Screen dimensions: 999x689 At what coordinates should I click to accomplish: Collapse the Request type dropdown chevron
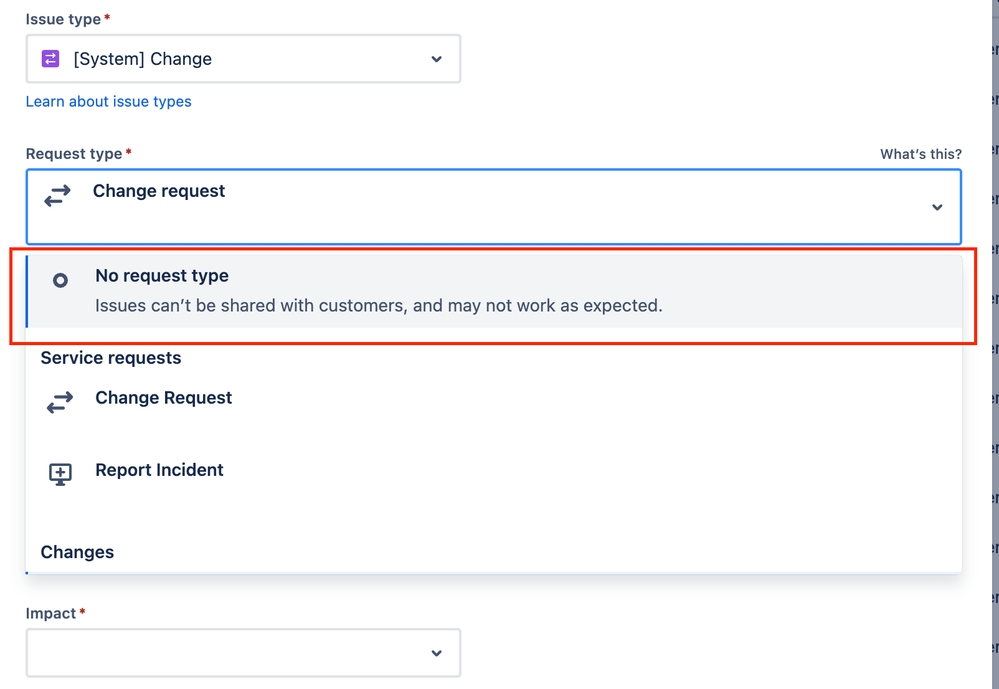936,207
